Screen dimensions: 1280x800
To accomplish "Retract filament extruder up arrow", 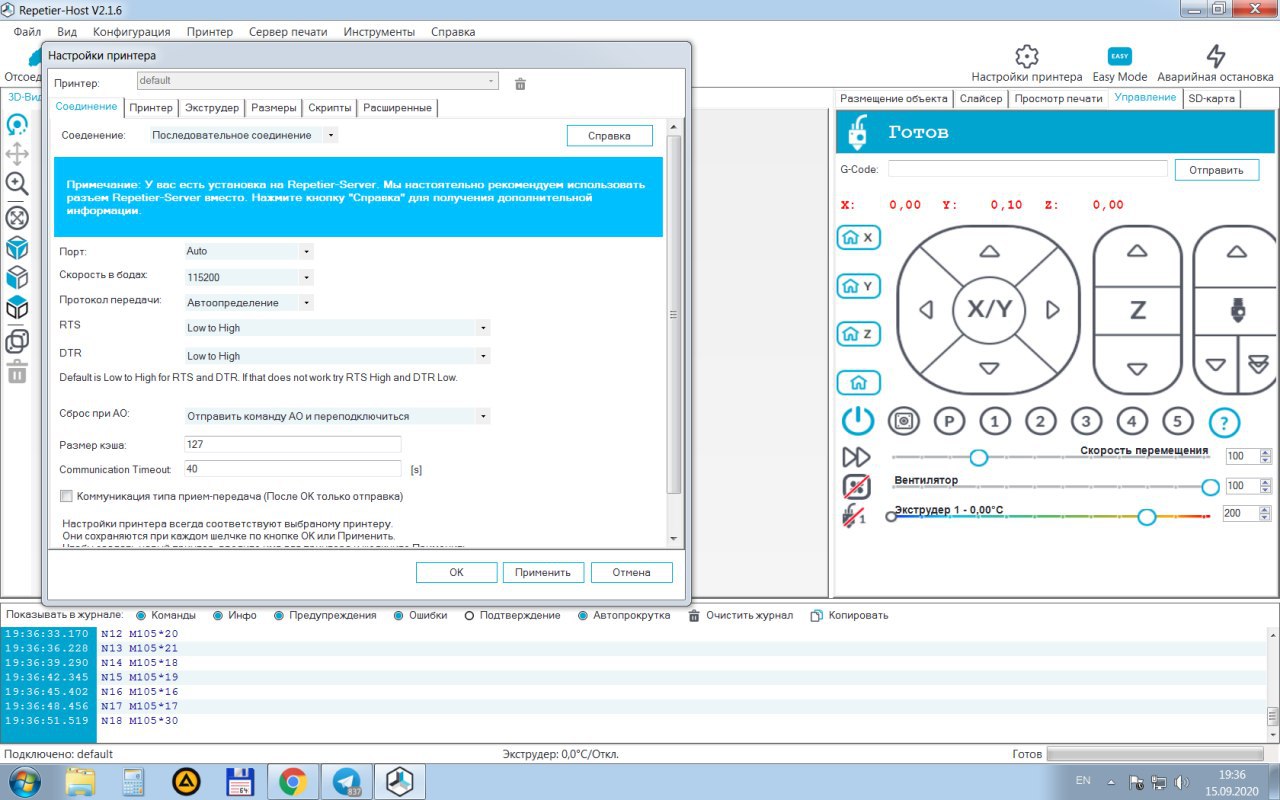I will (1237, 251).
